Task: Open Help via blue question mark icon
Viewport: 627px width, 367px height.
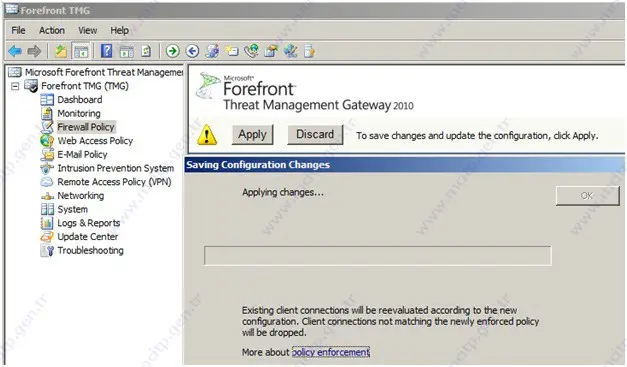Action: pyautogui.click(x=106, y=51)
